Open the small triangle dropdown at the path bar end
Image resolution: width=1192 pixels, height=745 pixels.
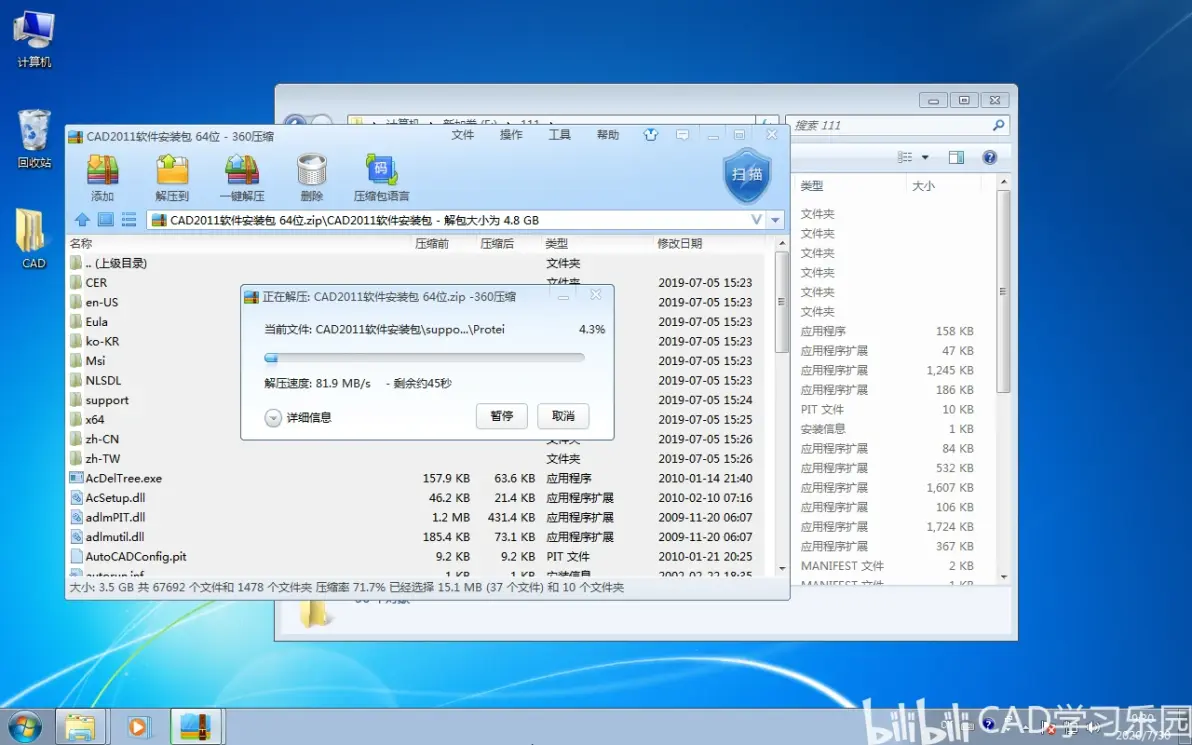coord(775,220)
